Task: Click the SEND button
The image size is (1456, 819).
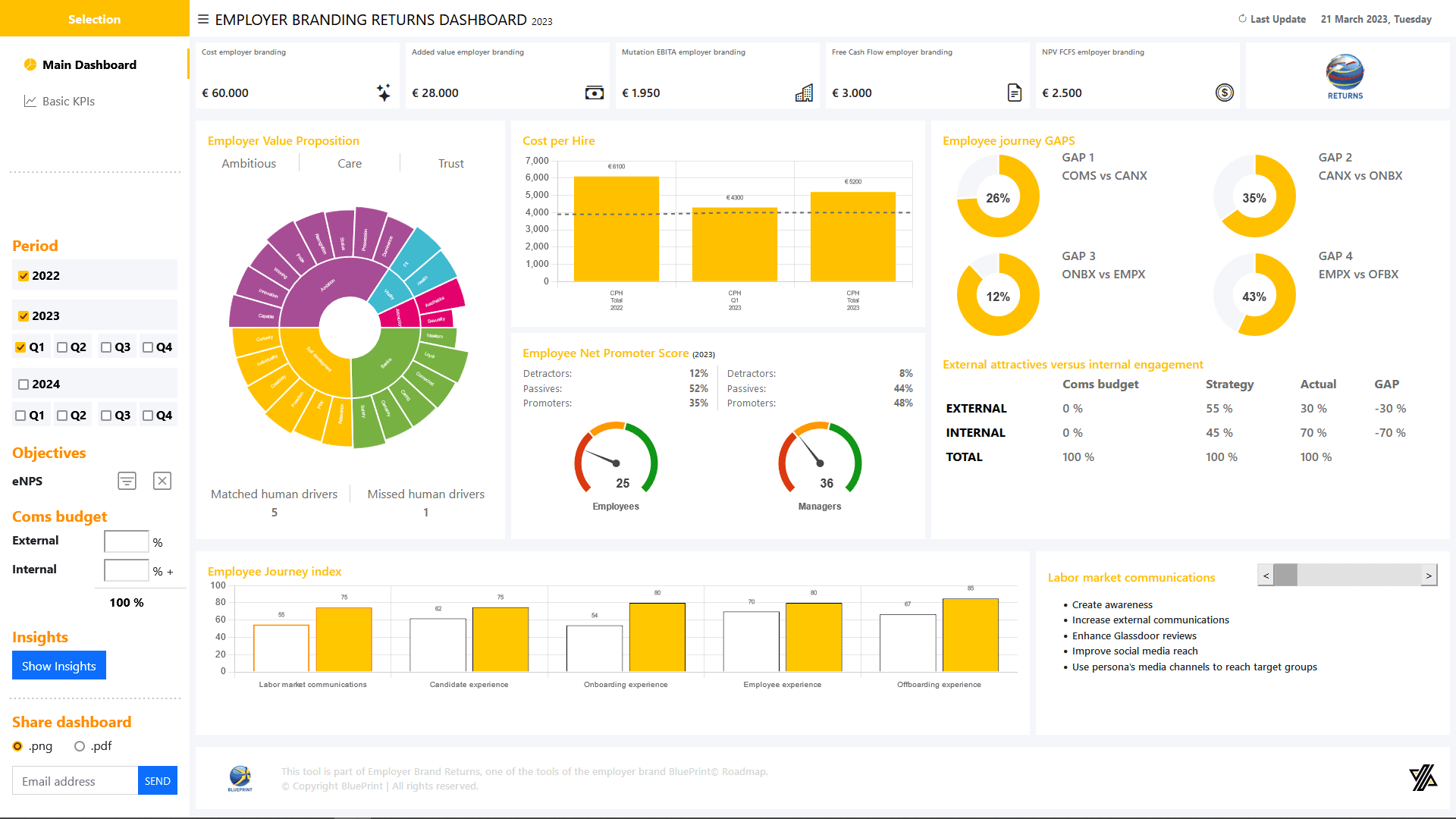Action: point(158,781)
